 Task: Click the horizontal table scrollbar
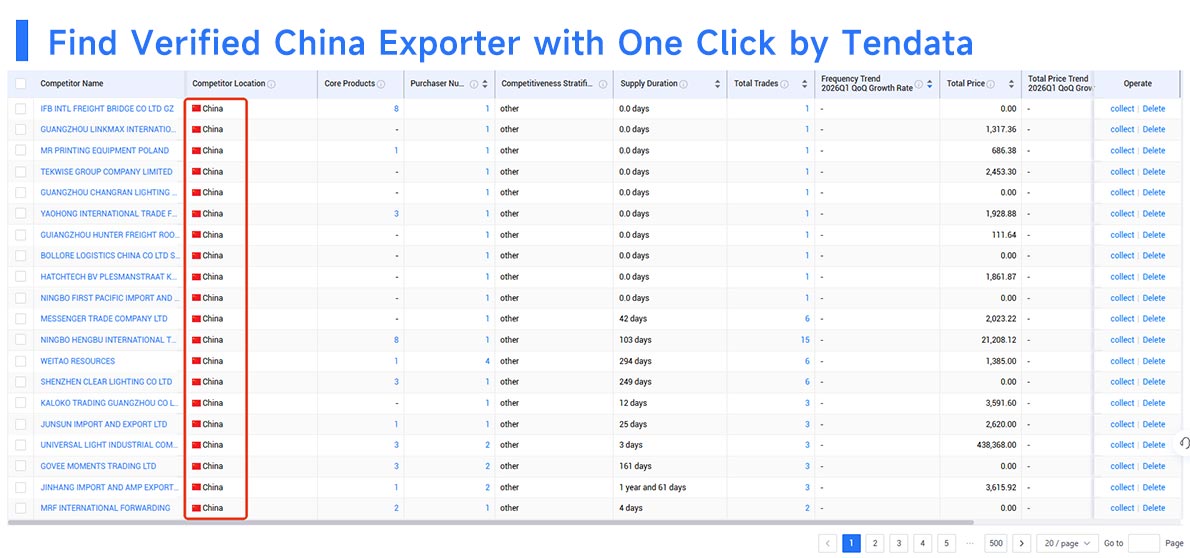(490, 523)
